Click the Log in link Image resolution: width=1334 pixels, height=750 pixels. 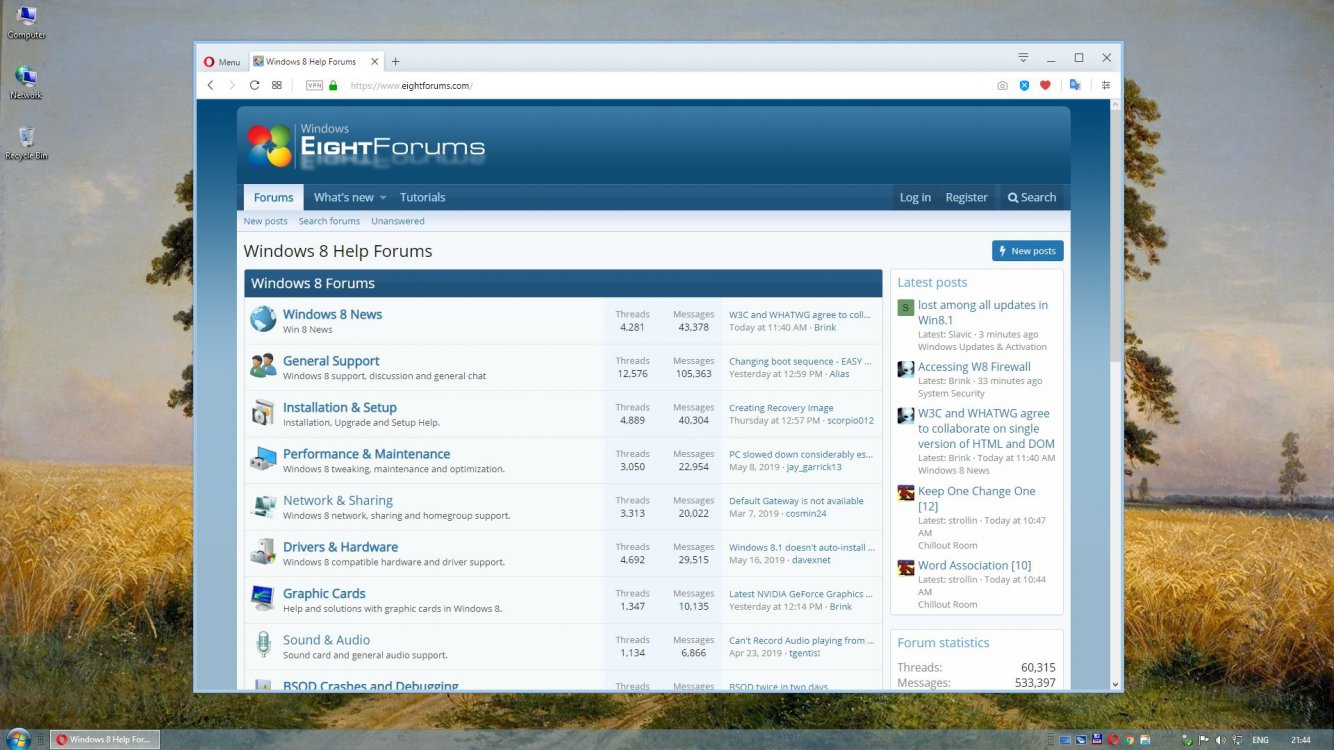coord(915,197)
